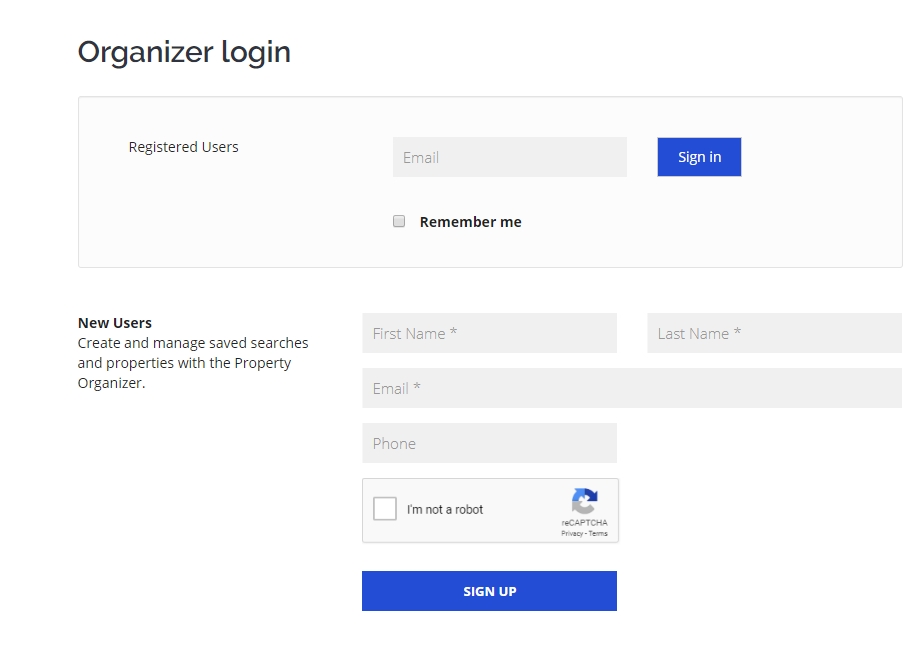Click into the First Name field

pos(489,333)
